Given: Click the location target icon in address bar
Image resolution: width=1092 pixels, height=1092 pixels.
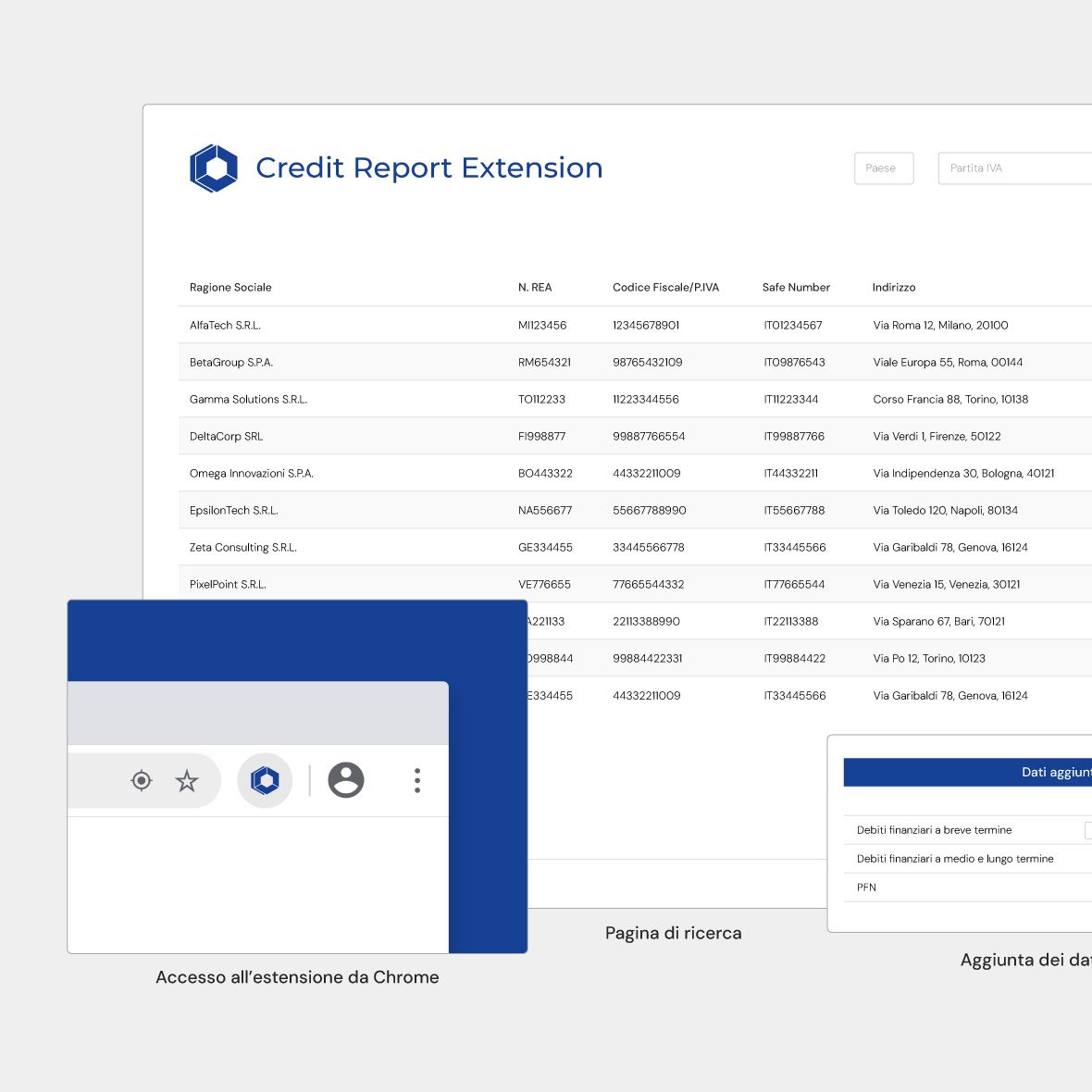Looking at the screenshot, I should pyautogui.click(x=141, y=780).
